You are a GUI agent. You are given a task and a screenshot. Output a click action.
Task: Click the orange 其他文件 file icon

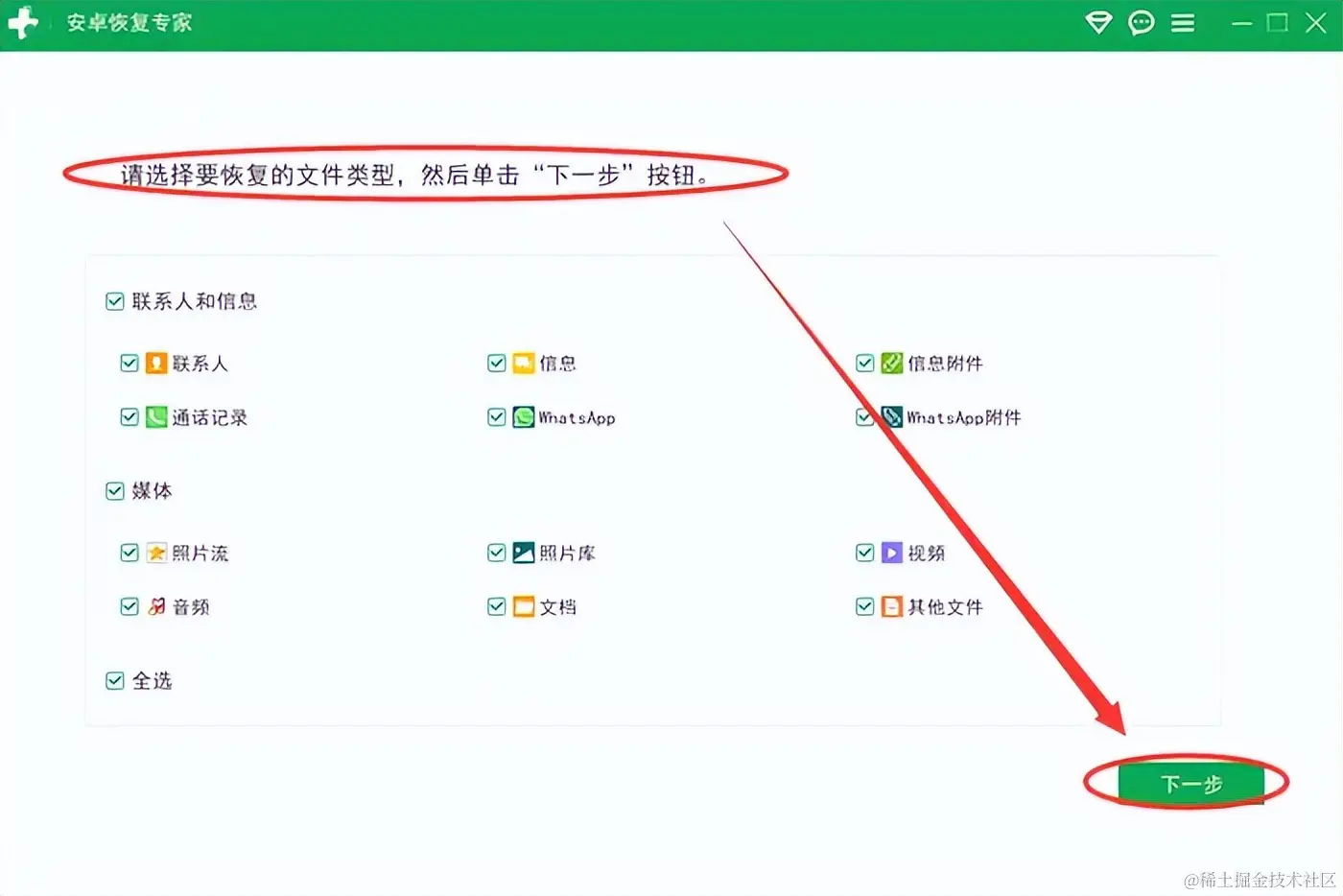coord(892,606)
